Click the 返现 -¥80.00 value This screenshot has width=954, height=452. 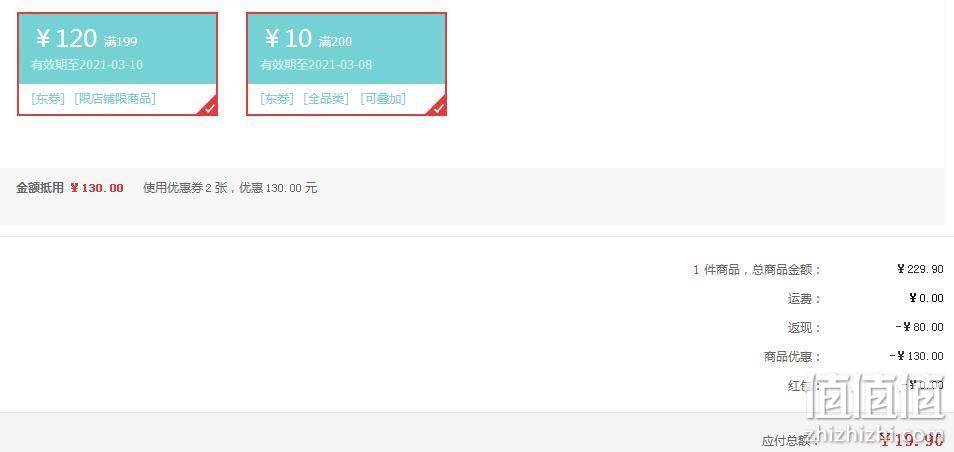[919, 327]
